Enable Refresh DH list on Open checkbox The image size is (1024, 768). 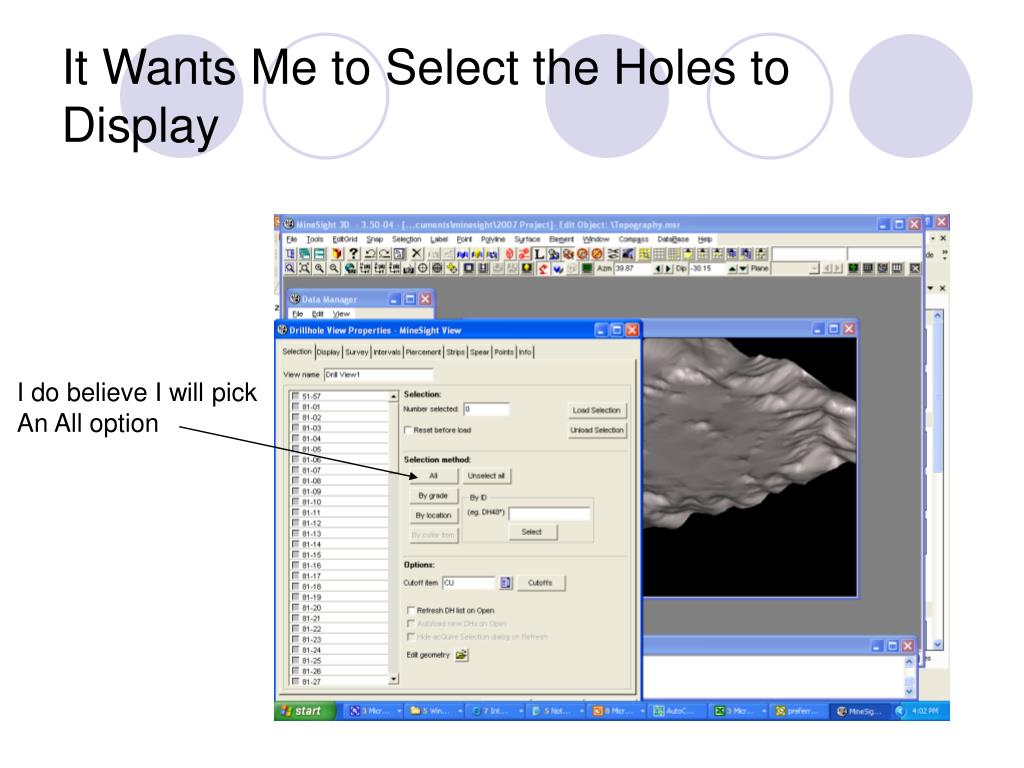pos(411,610)
